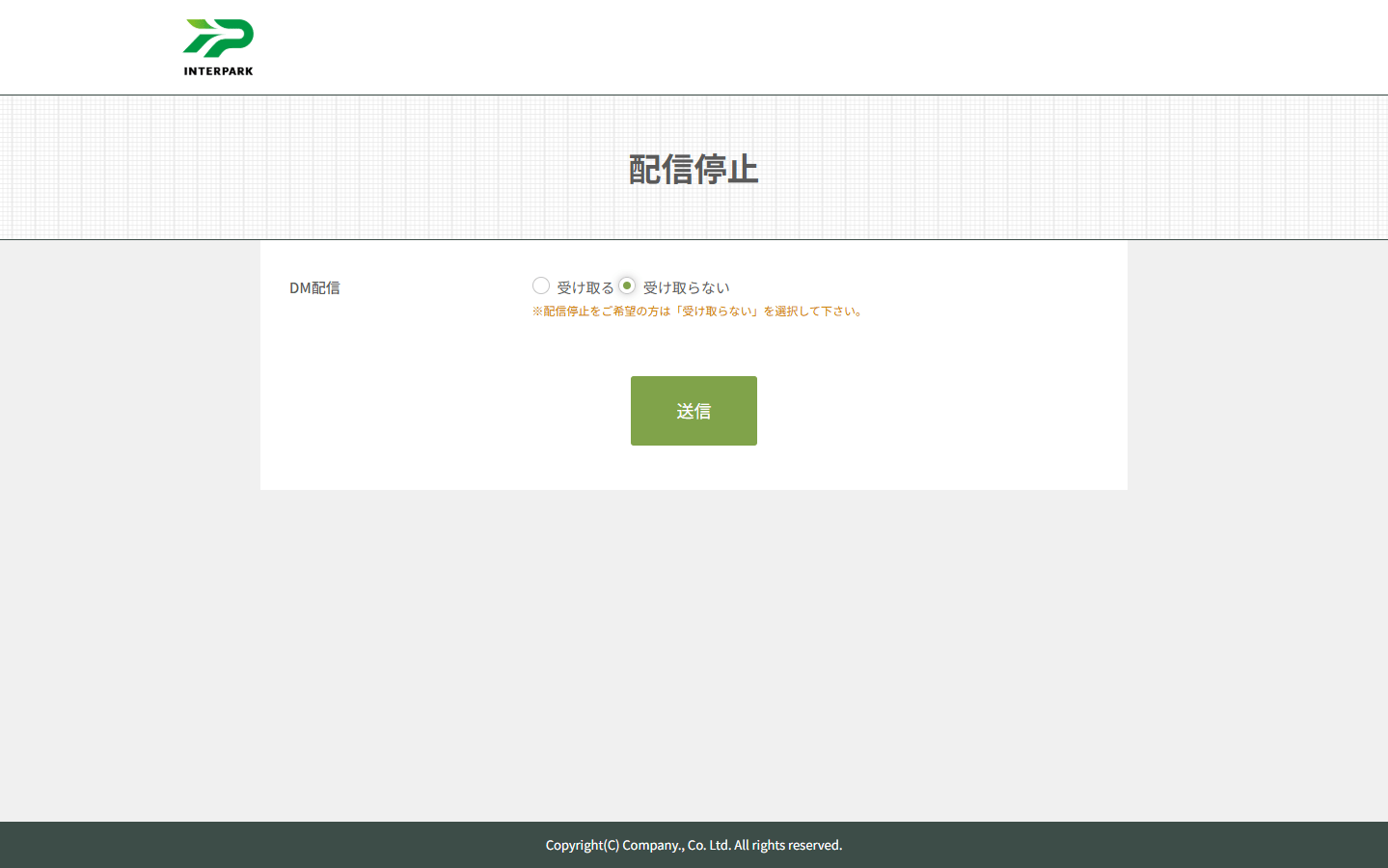
Task: Click the footer copyright text
Action: click(694, 845)
